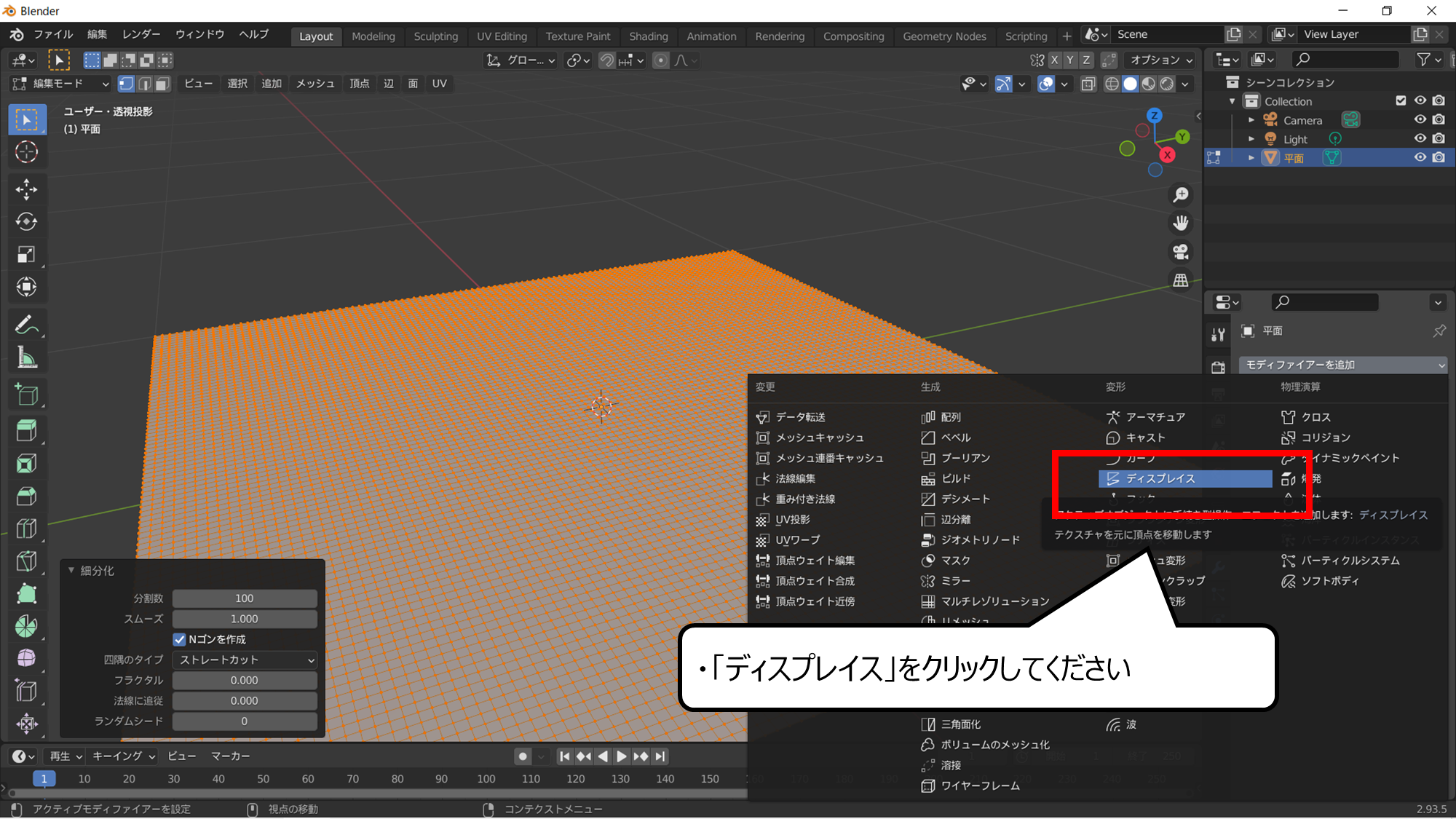Uncheck the Nゴンを作成 checkbox
The width and height of the screenshot is (1456, 819).
[x=179, y=639]
